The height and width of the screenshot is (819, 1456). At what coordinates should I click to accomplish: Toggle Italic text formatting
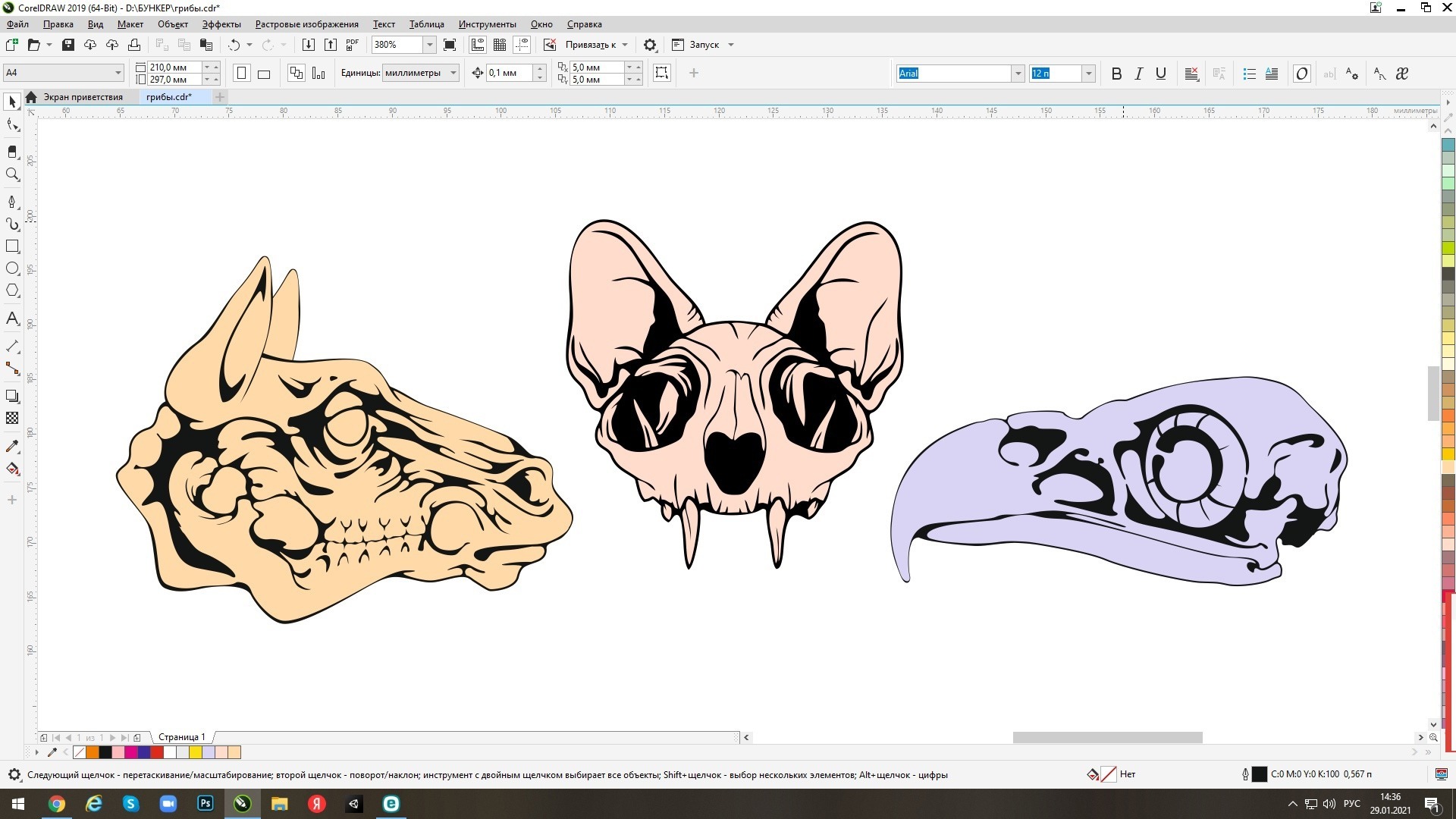pos(1138,74)
